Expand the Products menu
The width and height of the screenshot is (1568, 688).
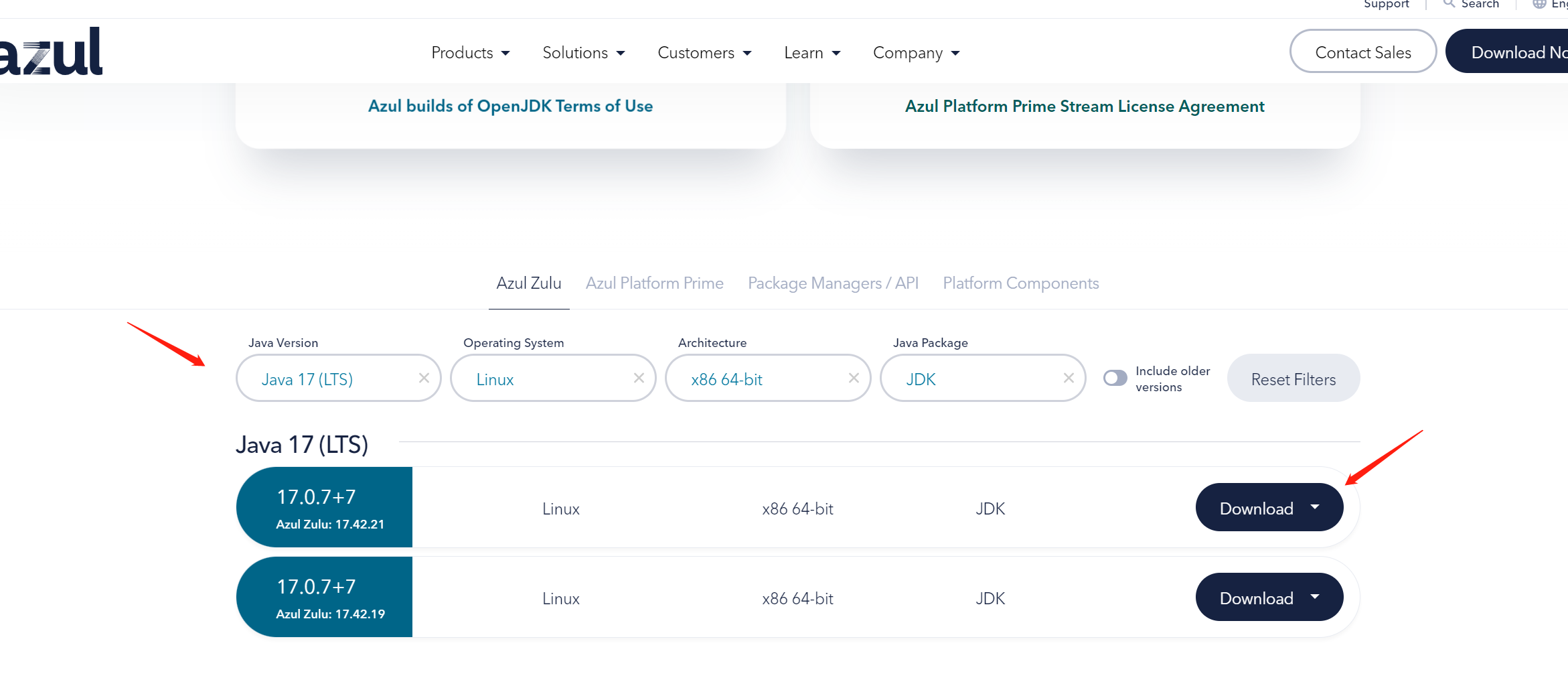[470, 53]
